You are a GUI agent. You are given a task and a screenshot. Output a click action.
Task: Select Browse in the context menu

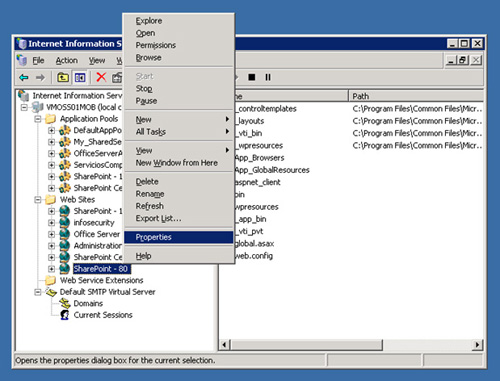(179, 57)
